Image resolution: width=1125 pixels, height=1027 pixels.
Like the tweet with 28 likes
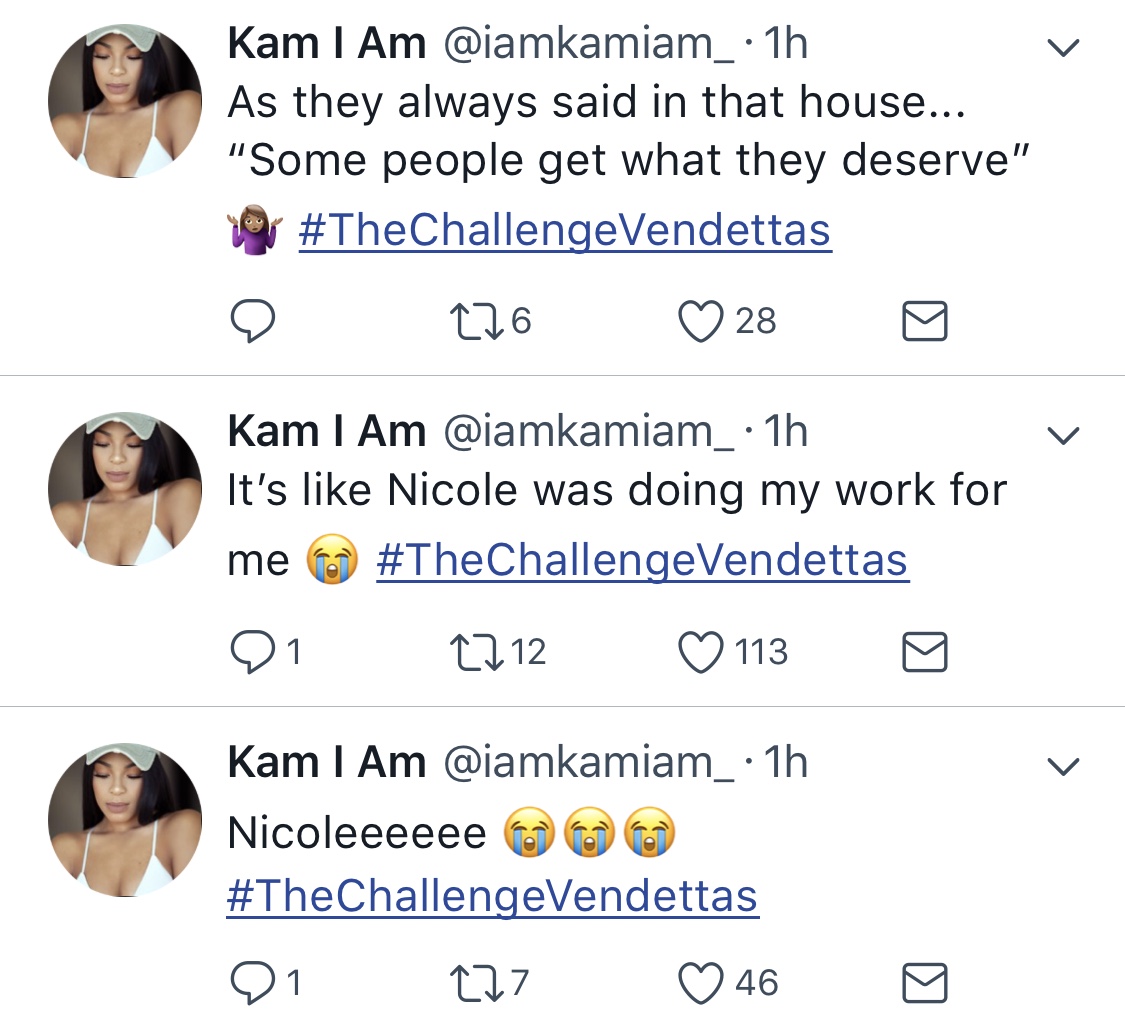[700, 321]
